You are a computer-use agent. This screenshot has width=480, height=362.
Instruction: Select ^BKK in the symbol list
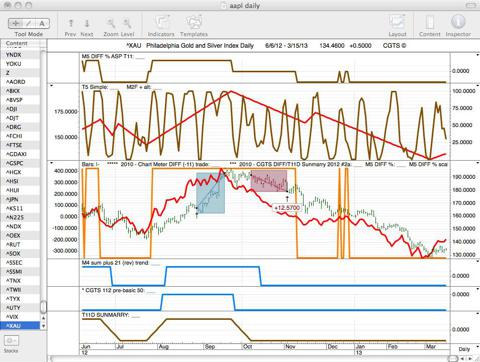tap(20, 91)
